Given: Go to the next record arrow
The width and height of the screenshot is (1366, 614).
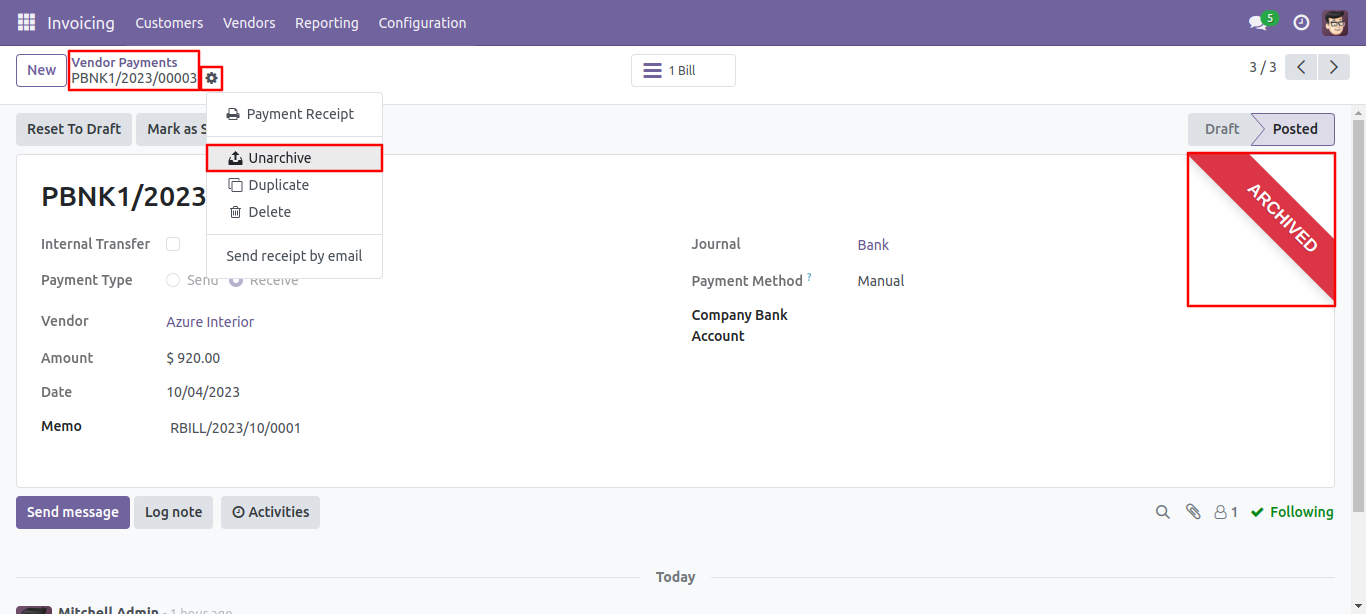Looking at the screenshot, I should point(1334,67).
